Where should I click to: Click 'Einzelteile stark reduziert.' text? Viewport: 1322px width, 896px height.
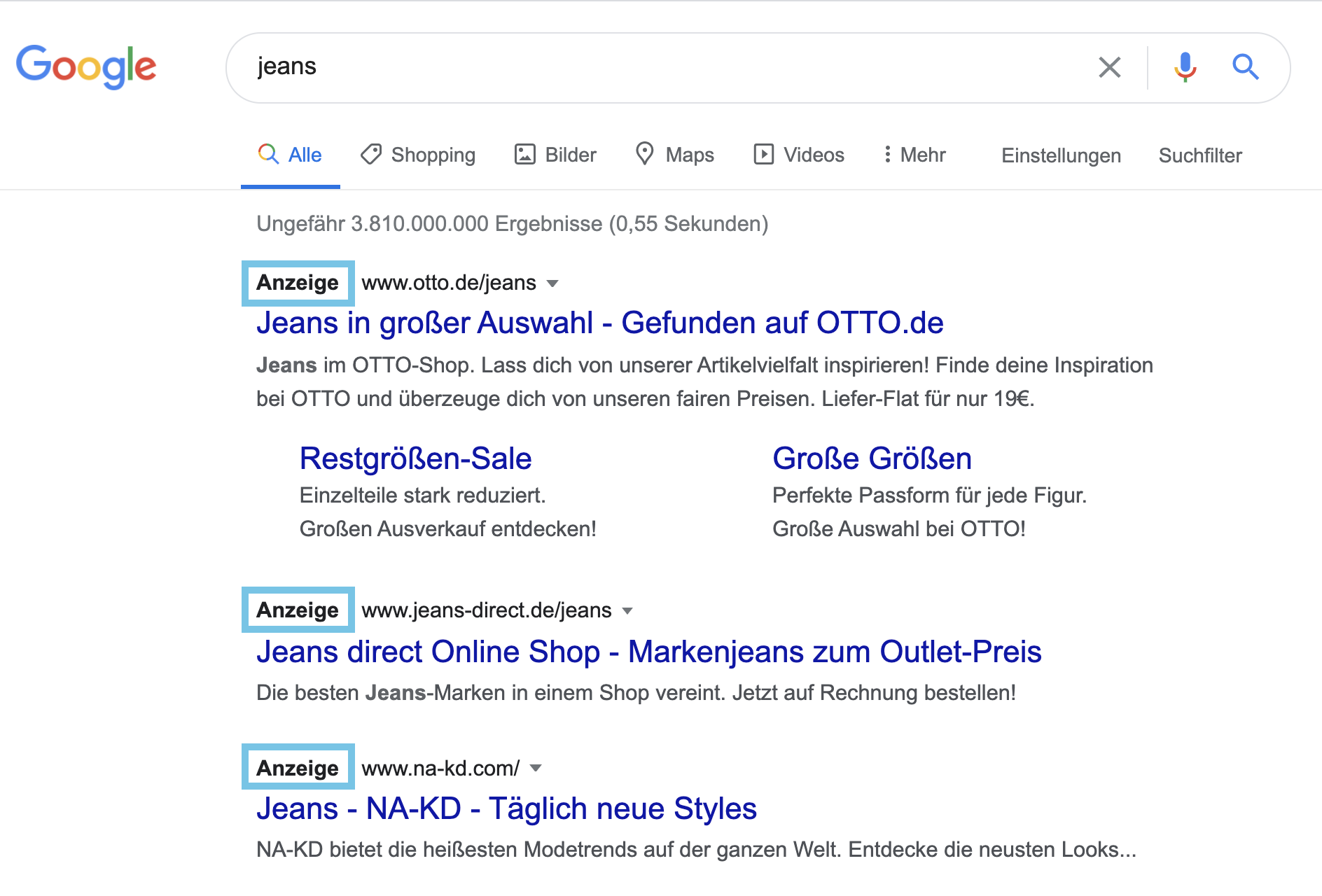(422, 496)
